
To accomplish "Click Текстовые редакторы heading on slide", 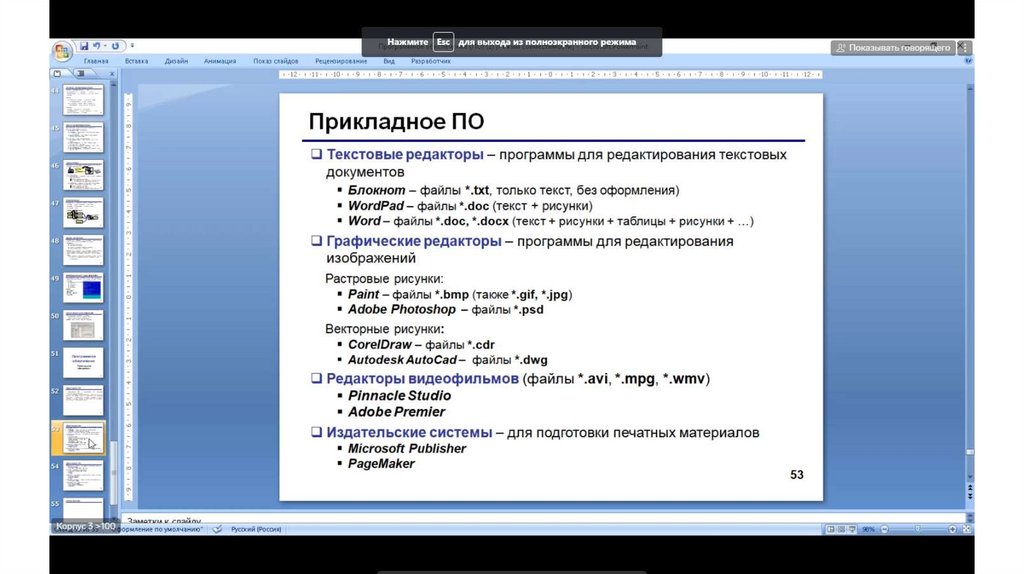I will pos(405,155).
